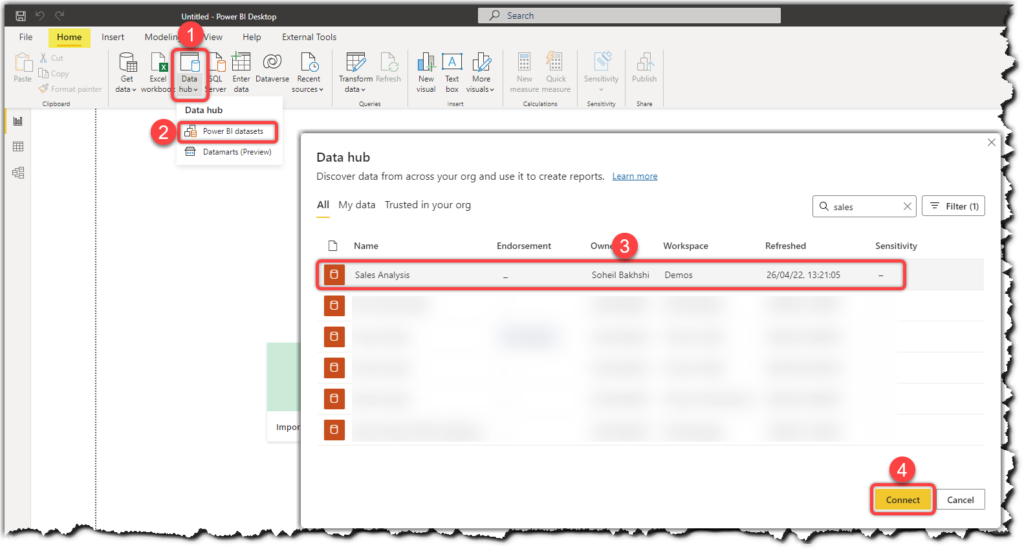
Task: Select the Help ribbon tab
Action: click(x=251, y=37)
